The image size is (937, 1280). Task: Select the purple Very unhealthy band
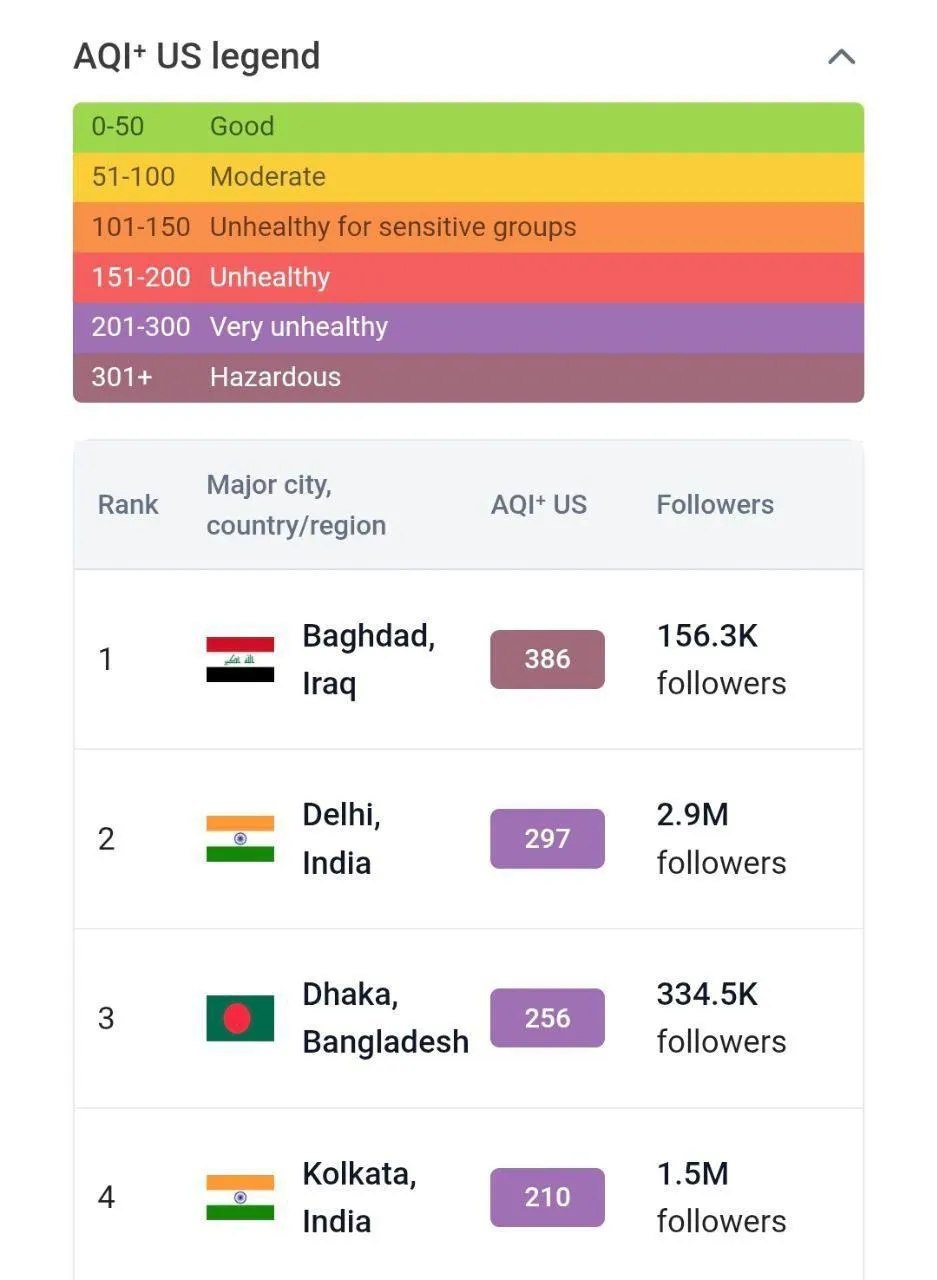(x=468, y=327)
